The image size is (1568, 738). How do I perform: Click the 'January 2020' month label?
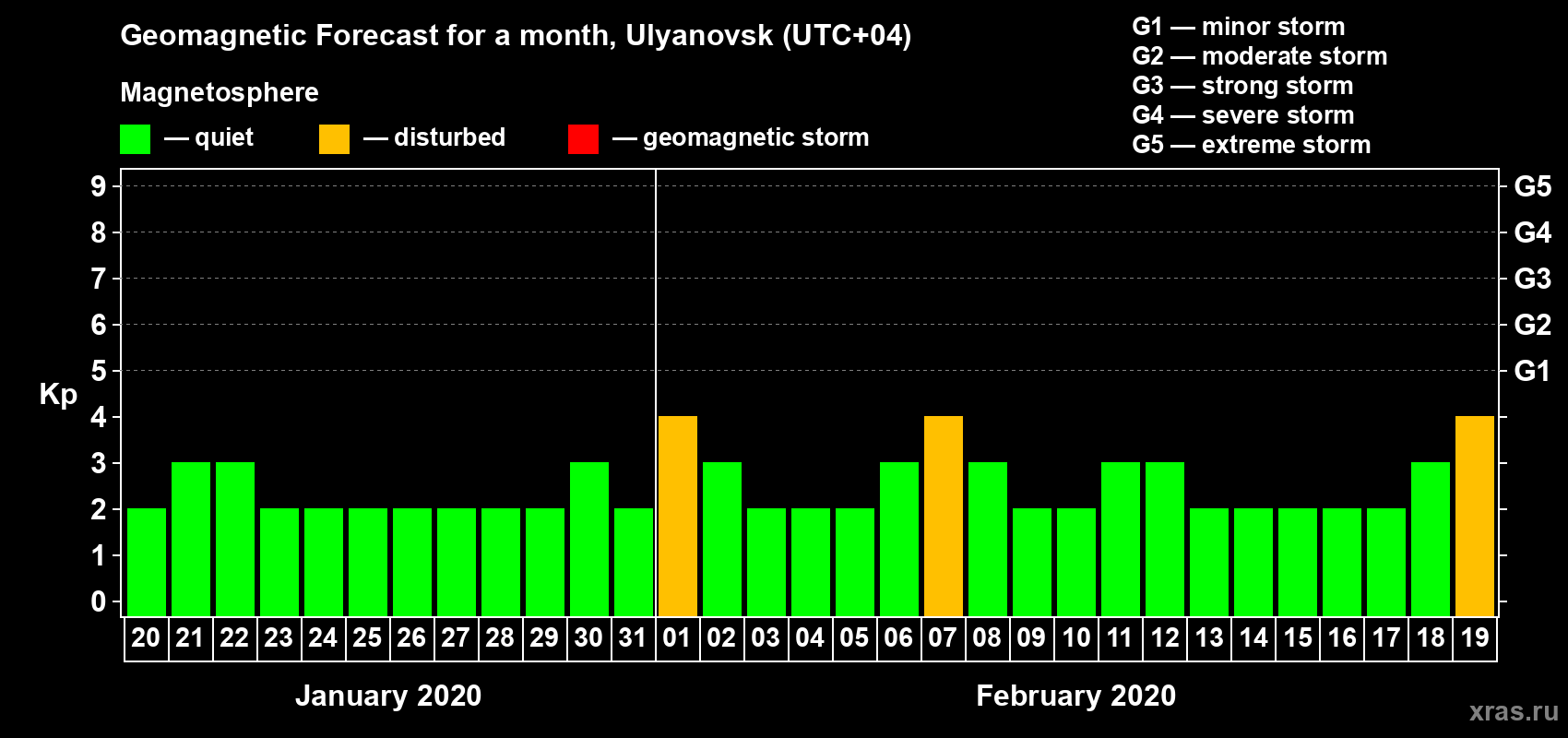tap(388, 696)
